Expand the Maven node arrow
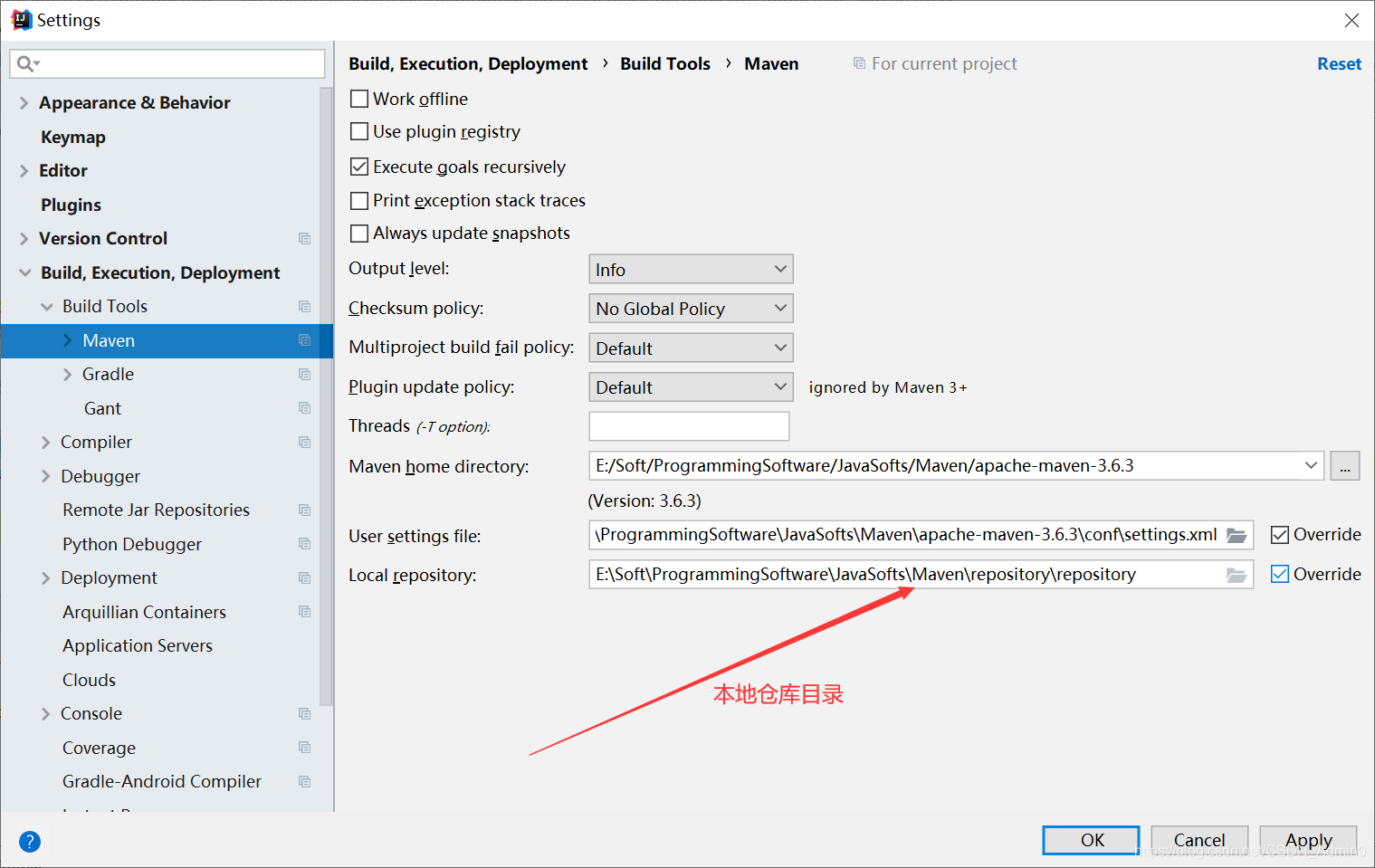The image size is (1375, 868). [x=68, y=340]
